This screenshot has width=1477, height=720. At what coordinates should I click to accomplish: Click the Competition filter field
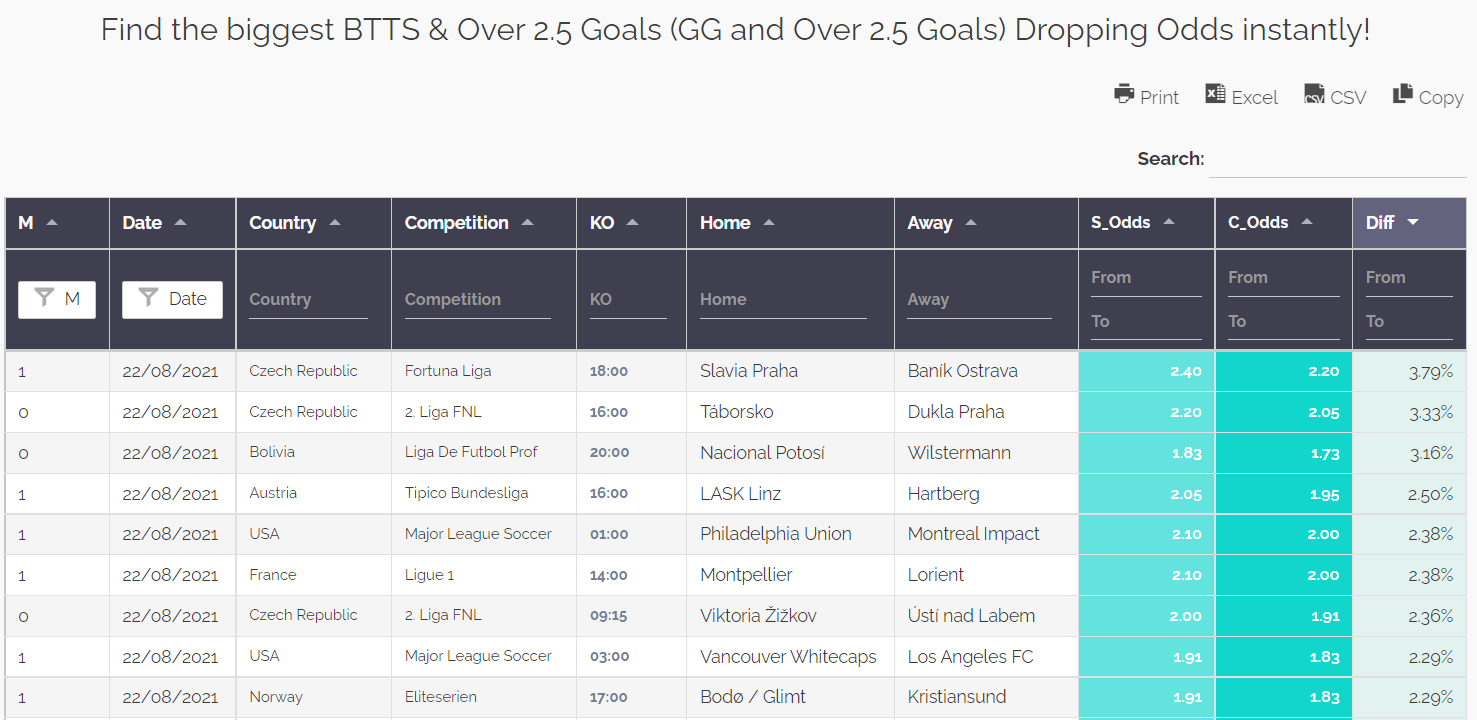pyautogui.click(x=477, y=299)
